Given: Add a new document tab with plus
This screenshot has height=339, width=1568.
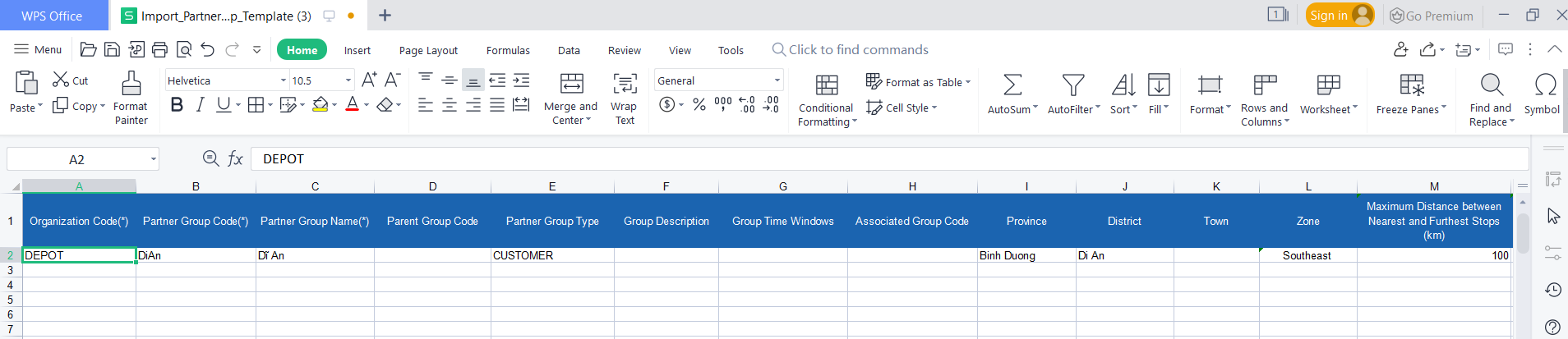Looking at the screenshot, I should pyautogui.click(x=385, y=15).
